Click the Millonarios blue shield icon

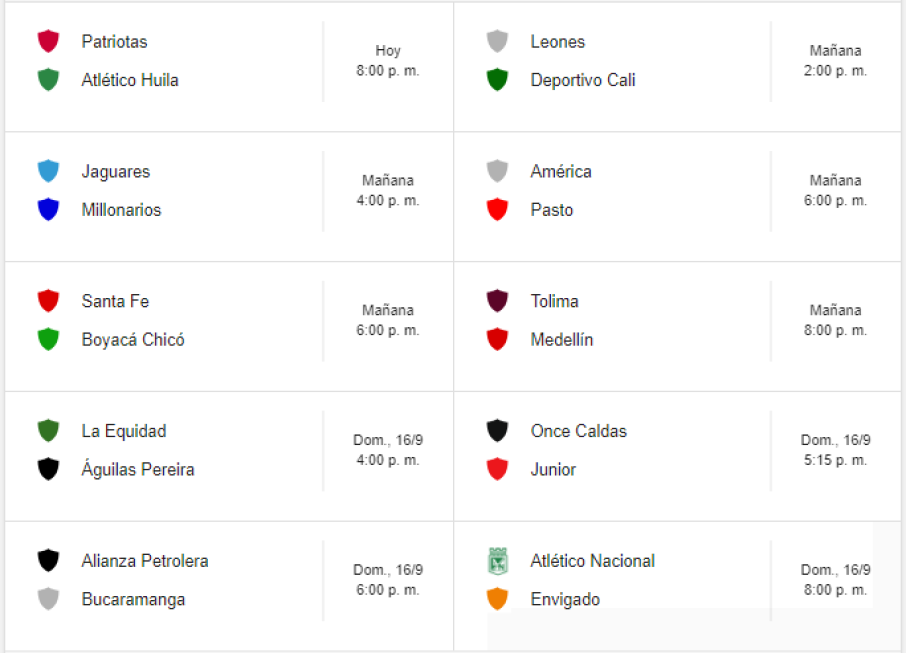pyautogui.click(x=48, y=210)
